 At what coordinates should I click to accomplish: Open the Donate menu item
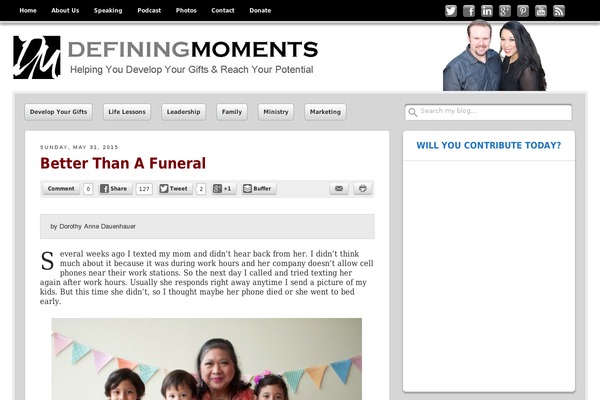point(260,10)
